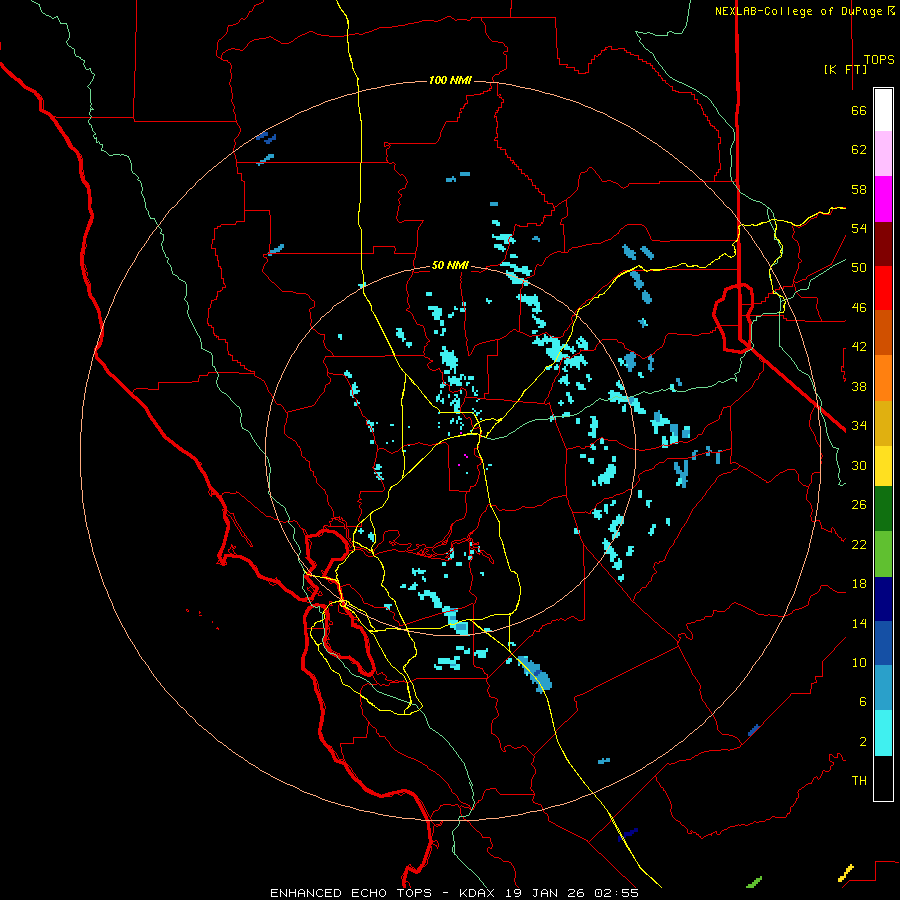Click the 2 legend value label

point(863,742)
